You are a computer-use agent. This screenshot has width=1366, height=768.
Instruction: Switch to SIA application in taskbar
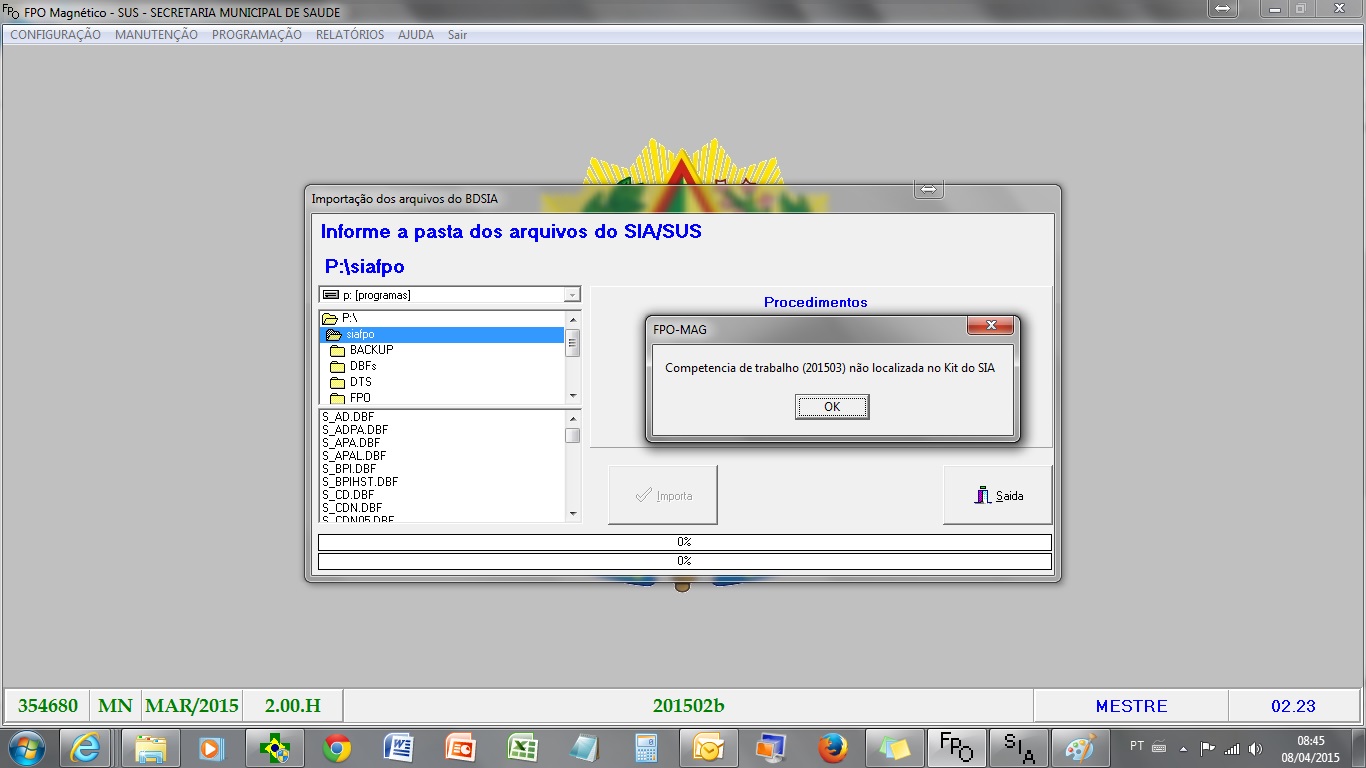(x=1018, y=747)
